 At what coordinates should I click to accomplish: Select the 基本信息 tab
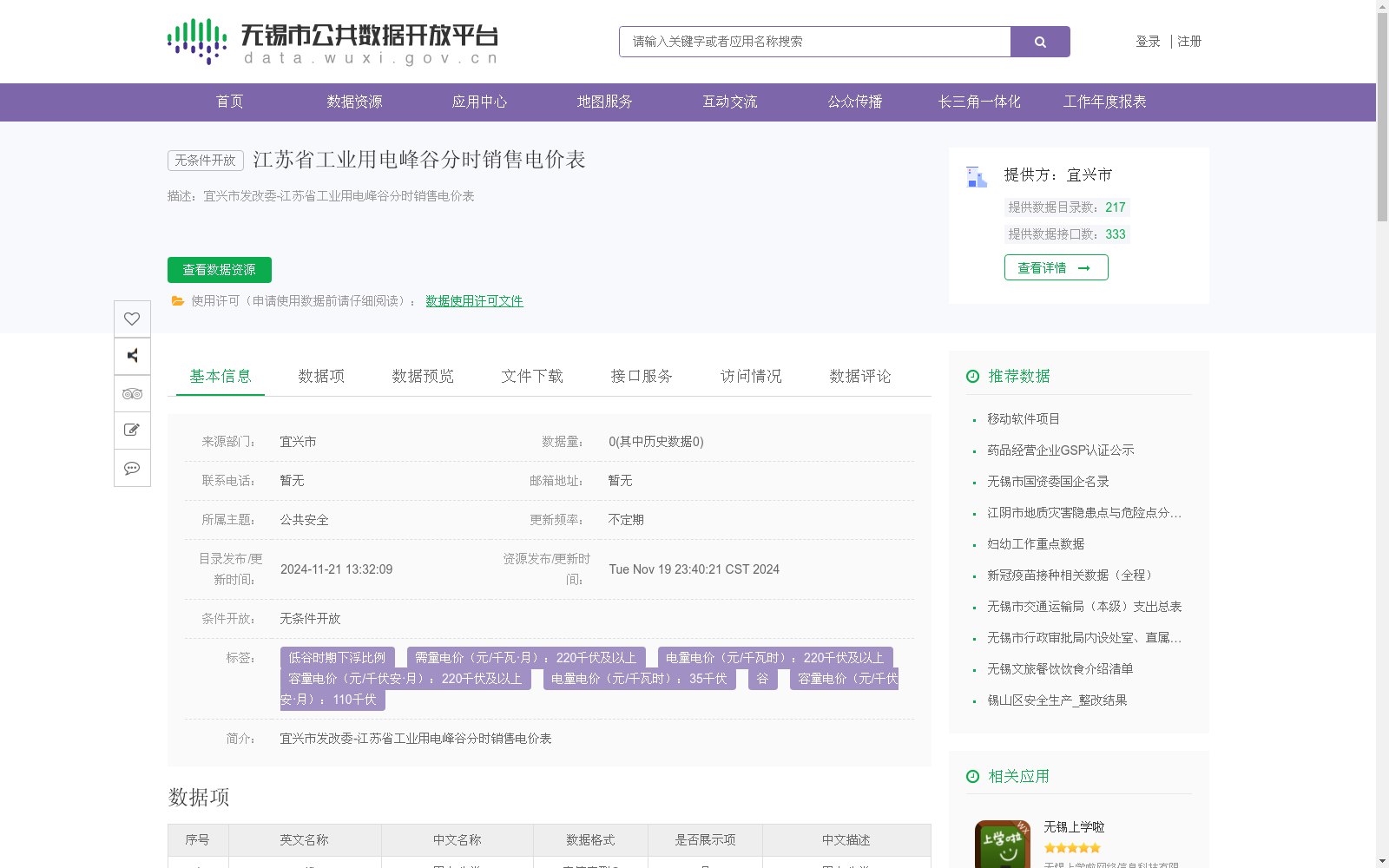[221, 376]
